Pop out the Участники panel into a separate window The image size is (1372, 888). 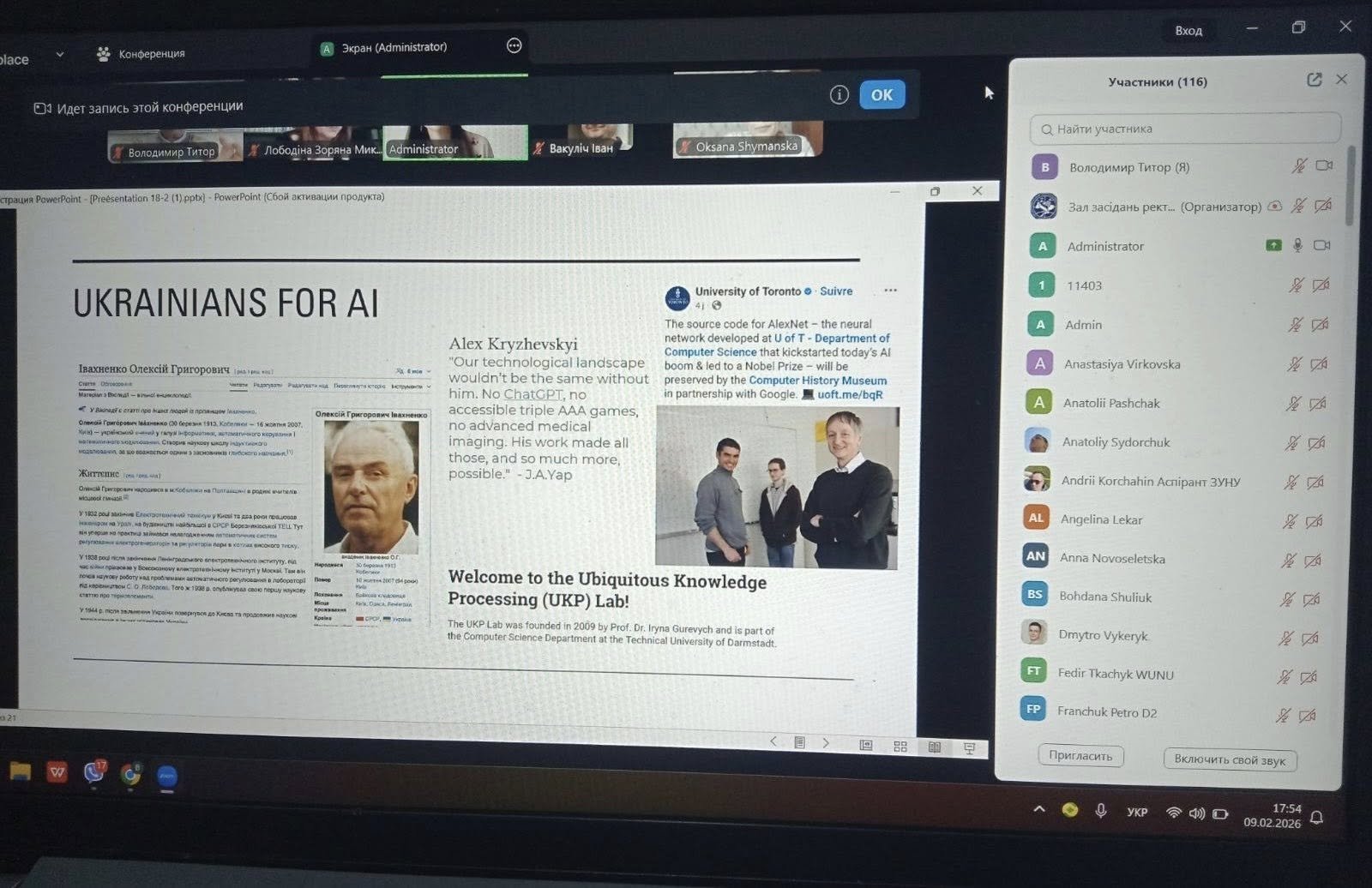click(x=1314, y=80)
